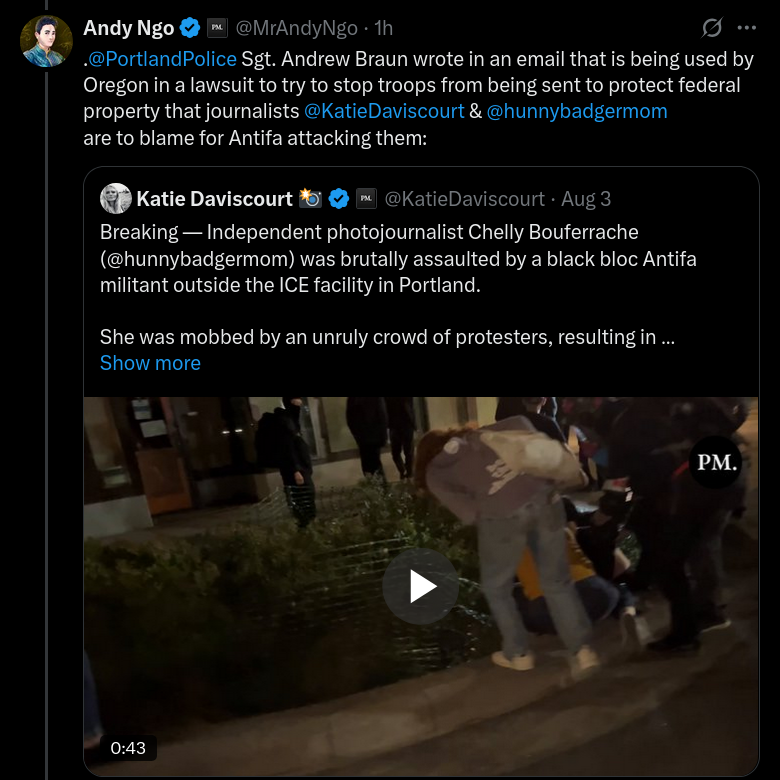Screen dimensions: 780x780
Task: Play the embedded video
Action: [421, 587]
